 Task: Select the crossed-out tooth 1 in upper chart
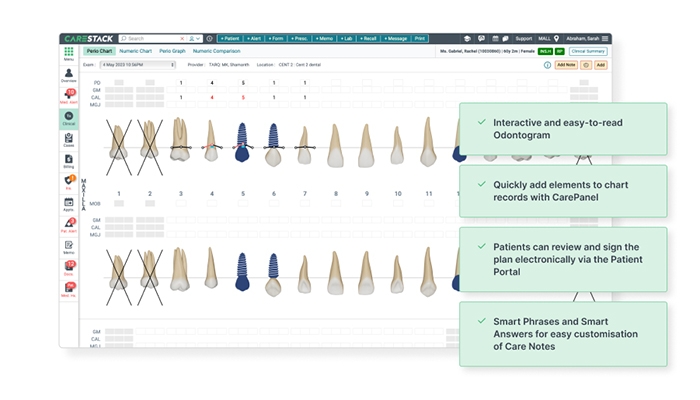(x=119, y=147)
